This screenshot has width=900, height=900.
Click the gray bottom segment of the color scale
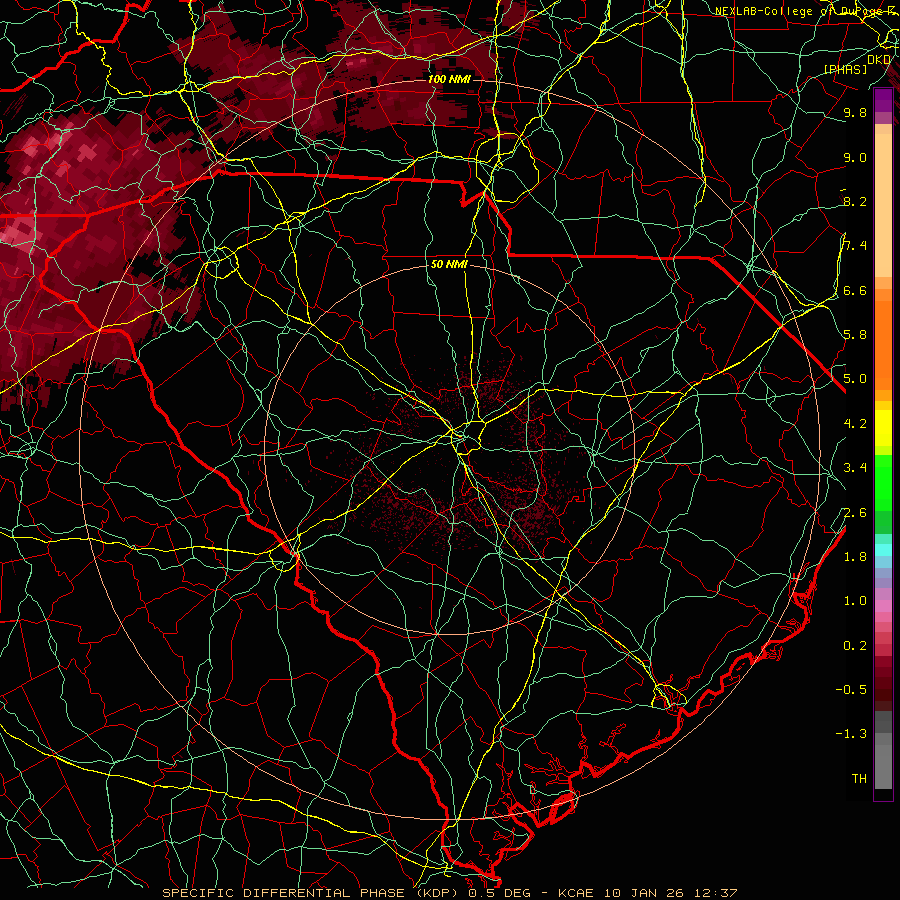click(x=883, y=763)
